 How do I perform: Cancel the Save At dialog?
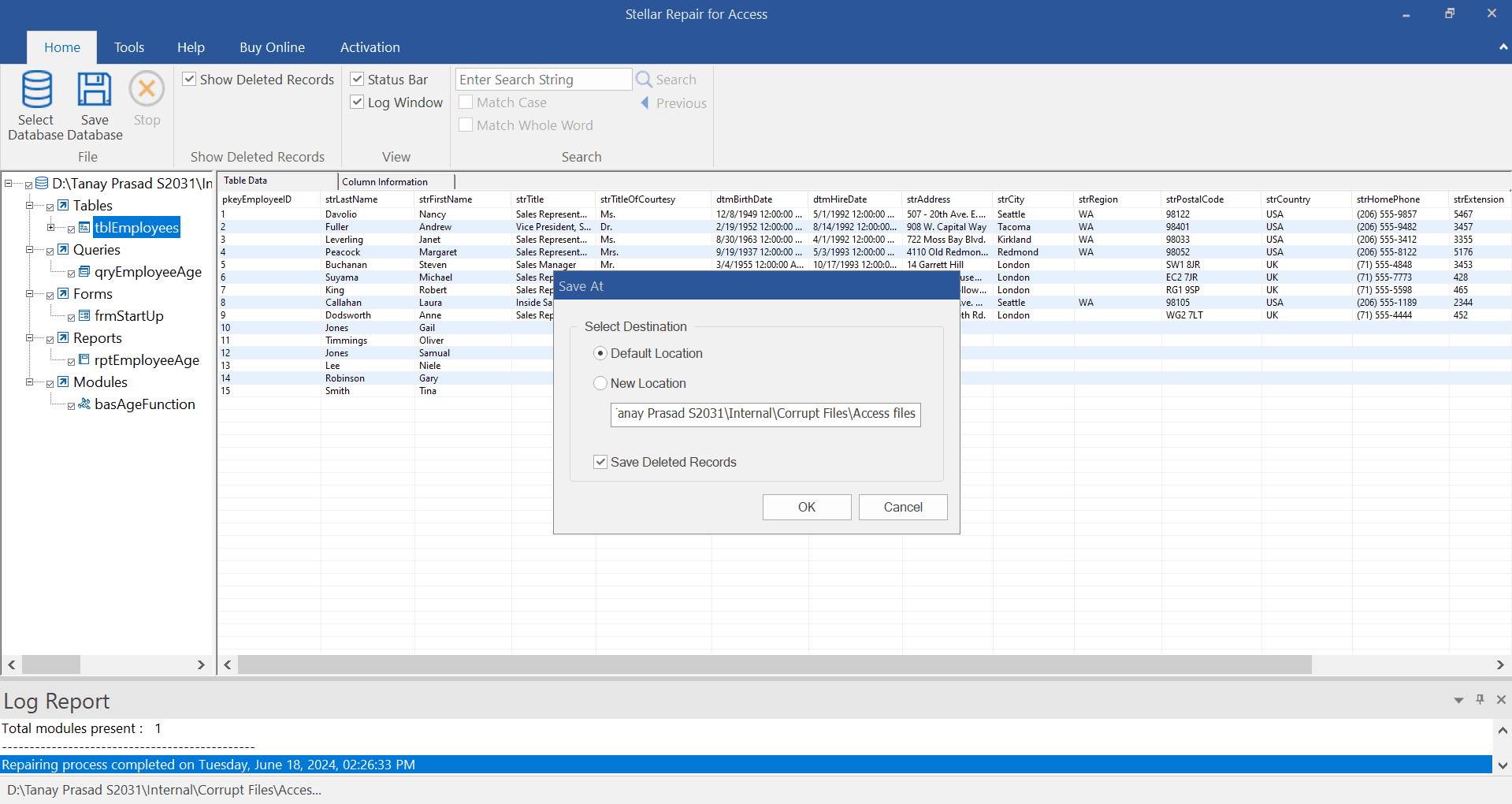click(902, 508)
